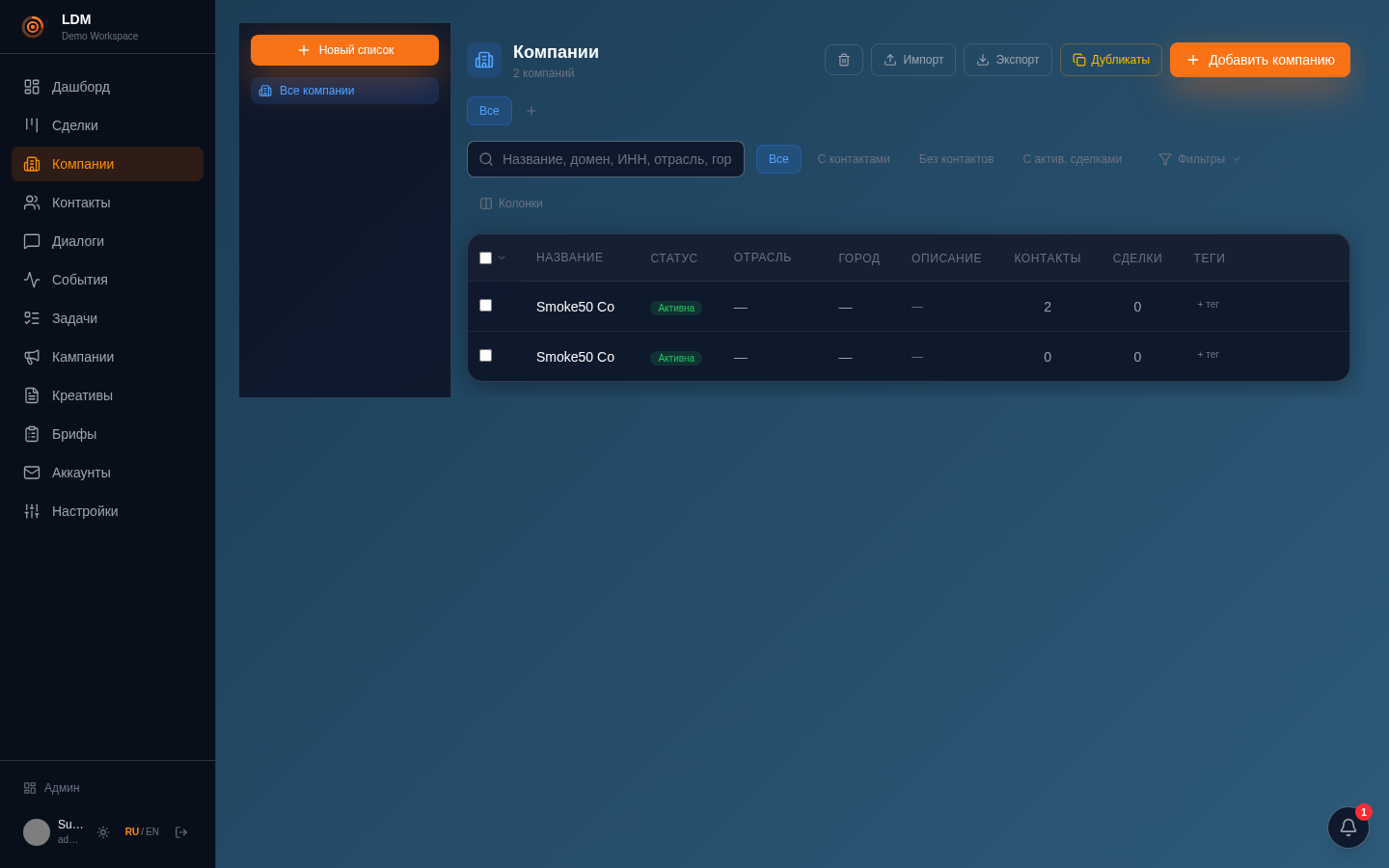
Task: Click the Задачи checklist icon
Action: pyautogui.click(x=32, y=318)
